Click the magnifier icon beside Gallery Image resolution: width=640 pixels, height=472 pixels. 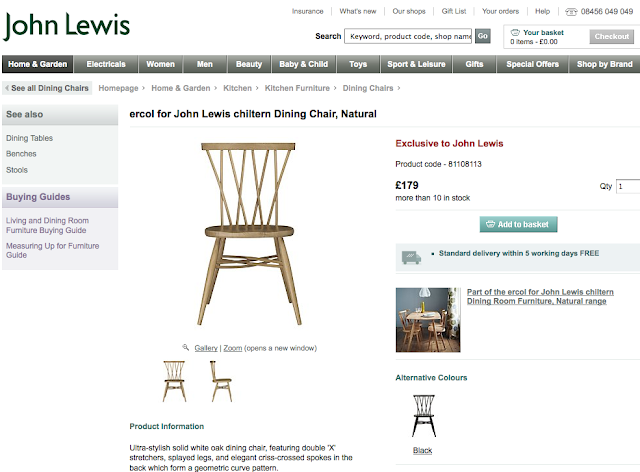[186, 347]
